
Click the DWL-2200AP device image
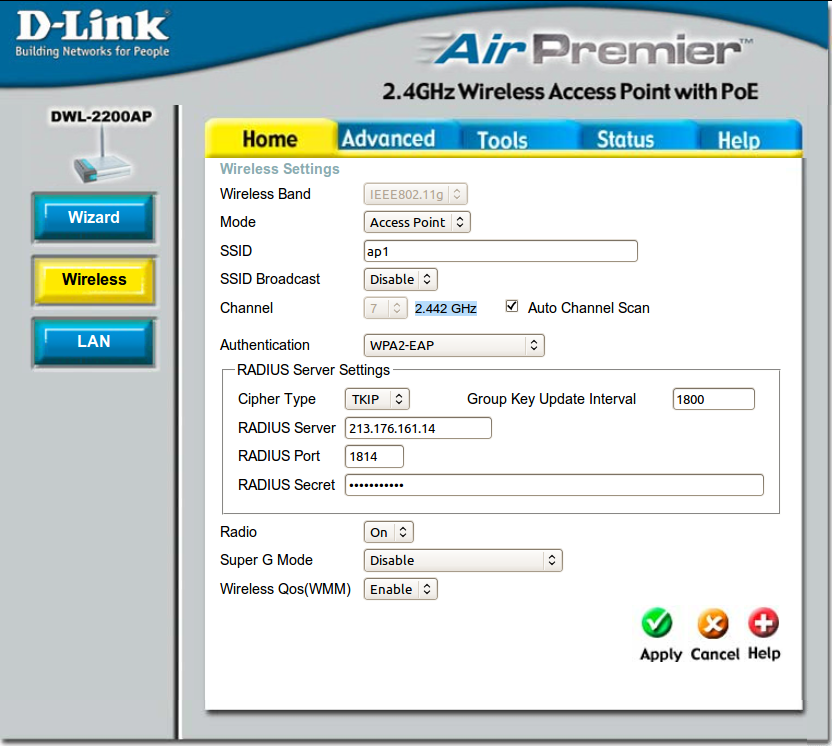tap(101, 160)
